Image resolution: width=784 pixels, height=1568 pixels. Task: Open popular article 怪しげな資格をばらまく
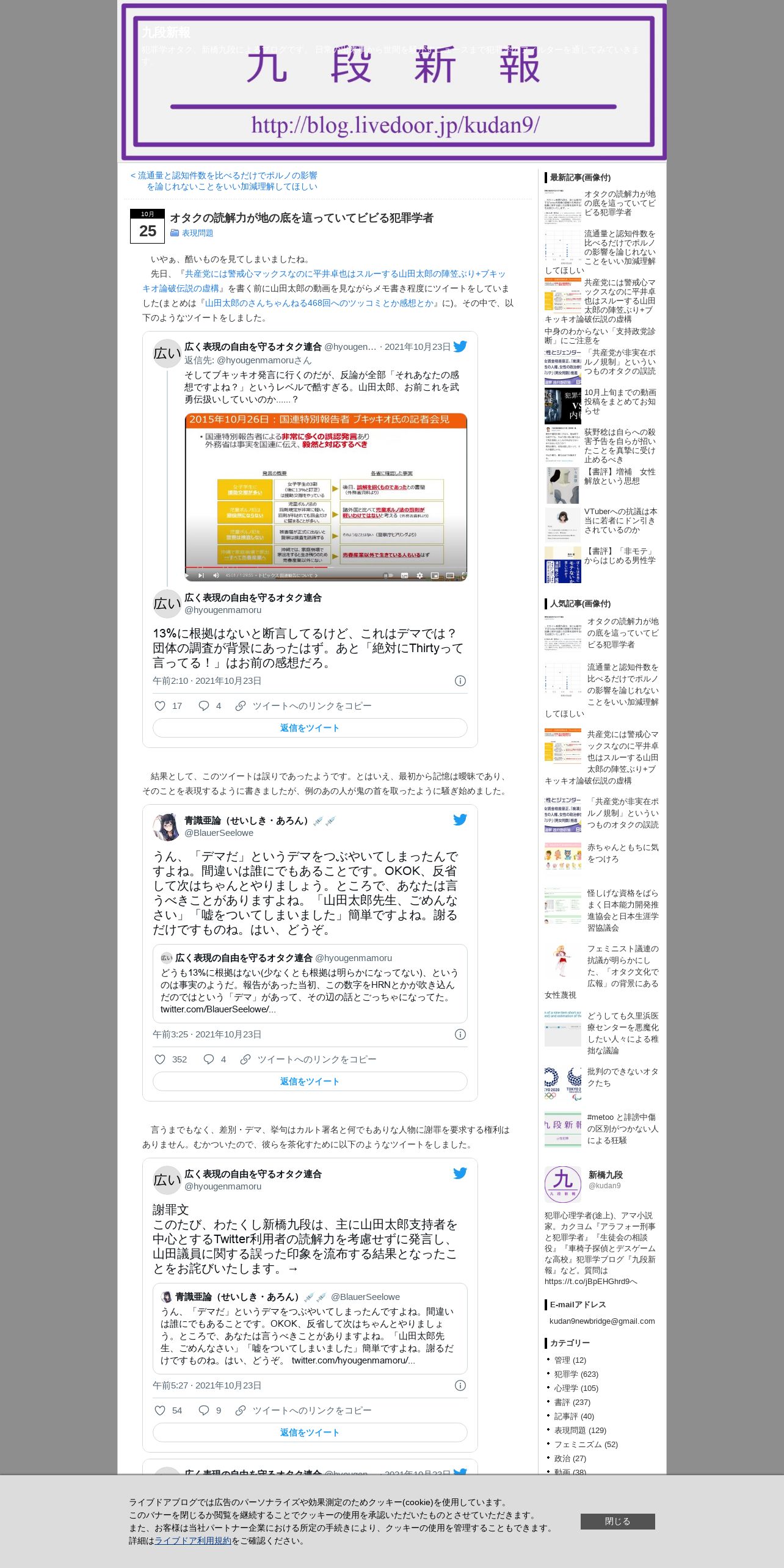point(623,910)
